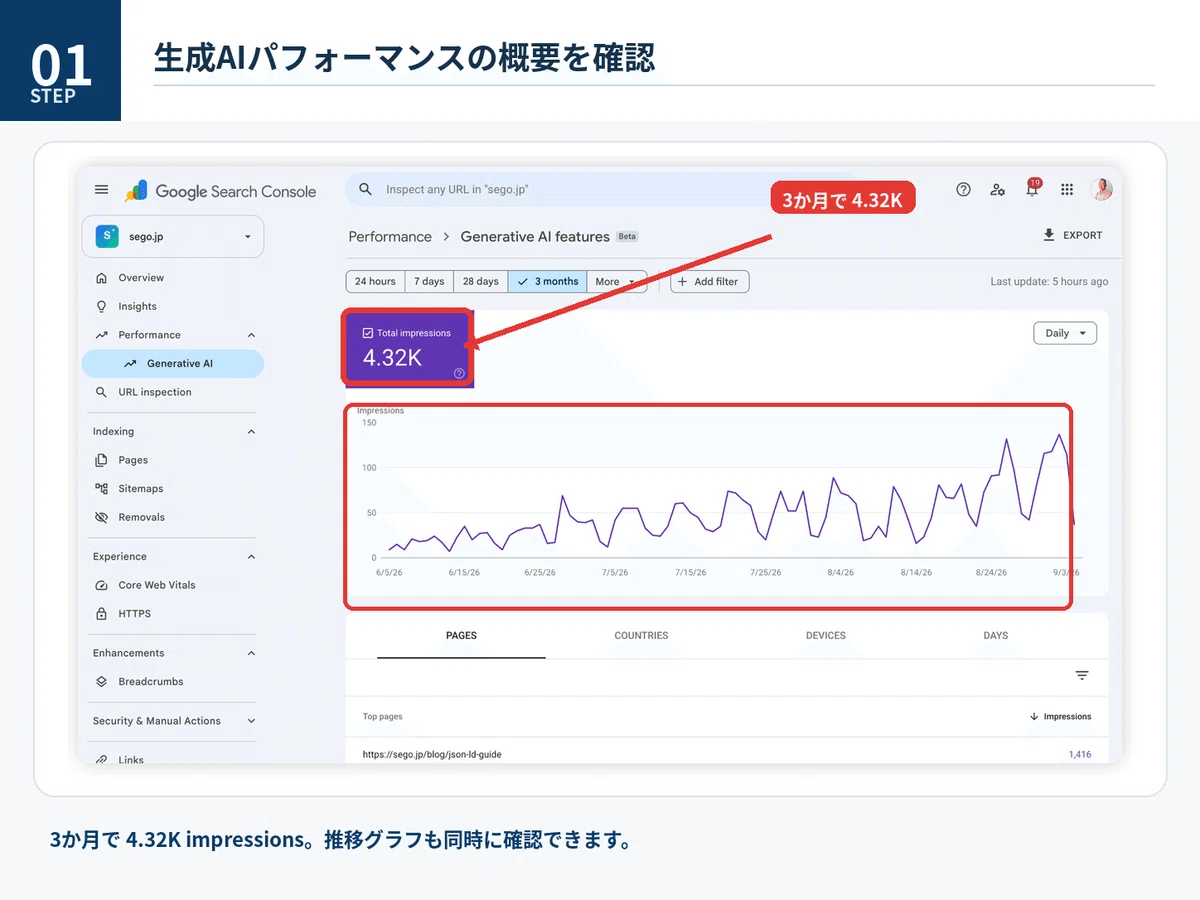Collapse the Enhancements section
Viewport: 1200px width, 900px height.
point(251,653)
